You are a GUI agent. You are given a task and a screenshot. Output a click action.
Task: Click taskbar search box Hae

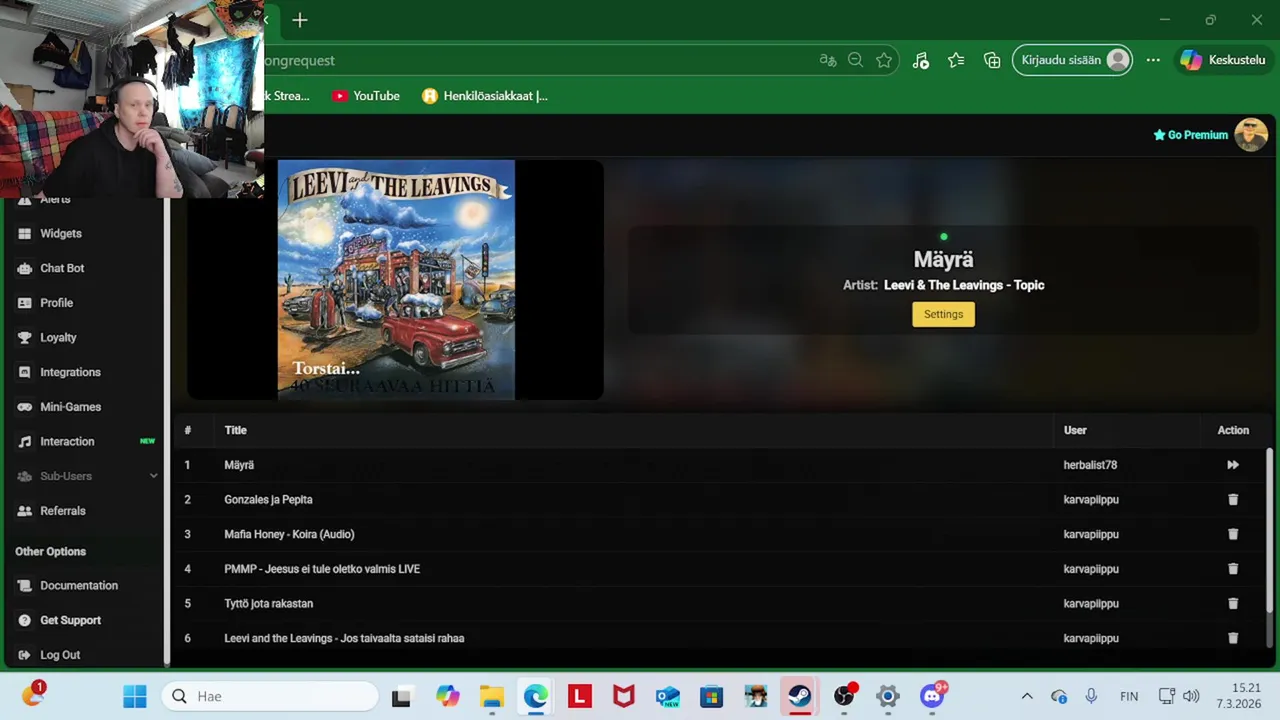pyautogui.click(x=270, y=696)
